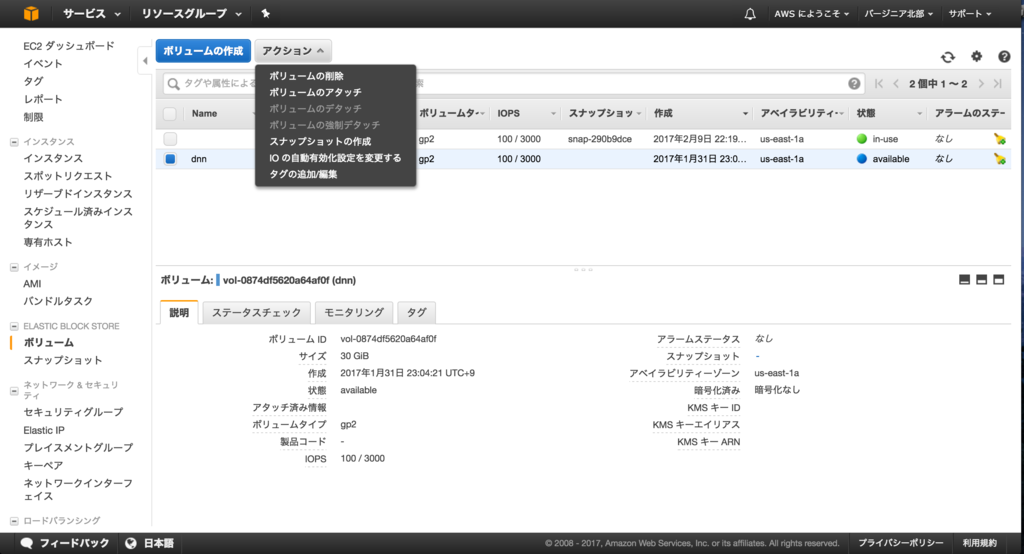Switch to the ステータスチェック tab
This screenshot has height=554, width=1024.
pyautogui.click(x=256, y=312)
